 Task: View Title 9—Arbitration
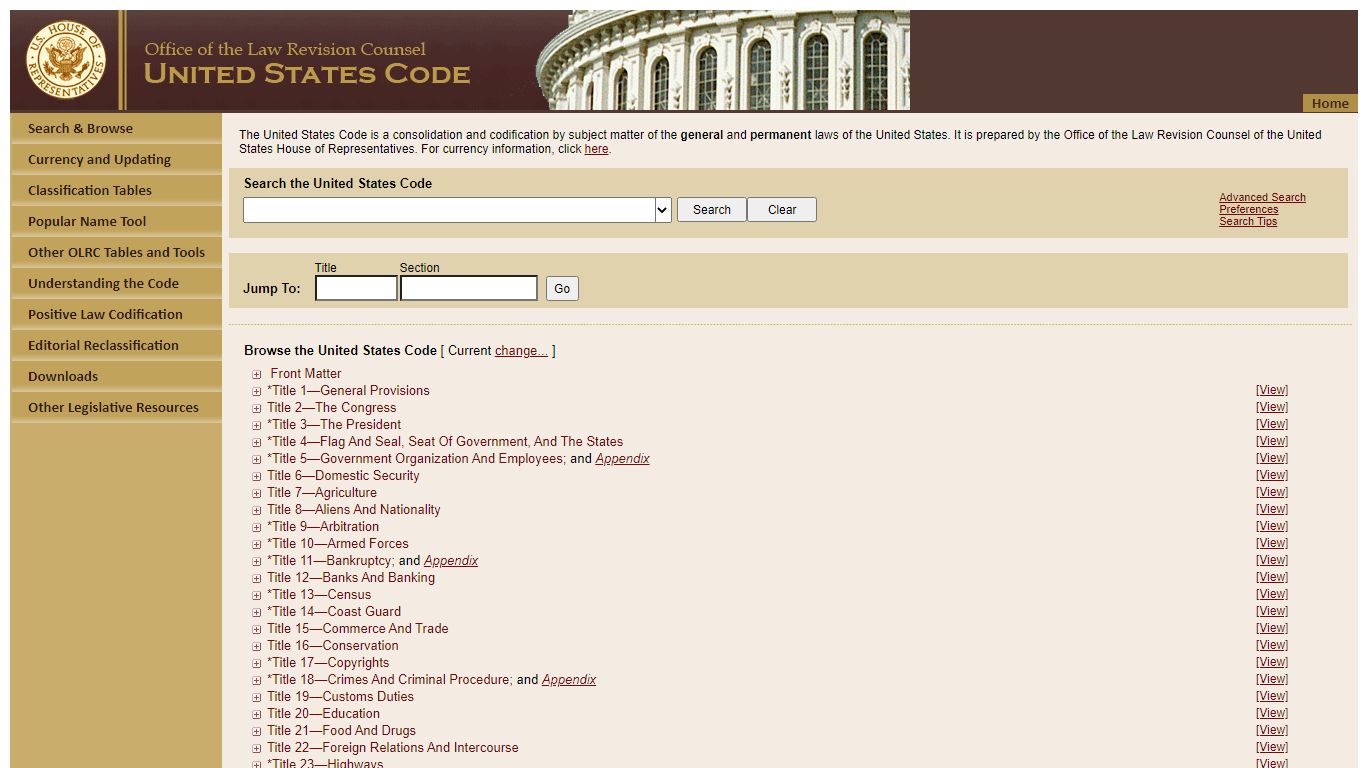click(x=1272, y=527)
